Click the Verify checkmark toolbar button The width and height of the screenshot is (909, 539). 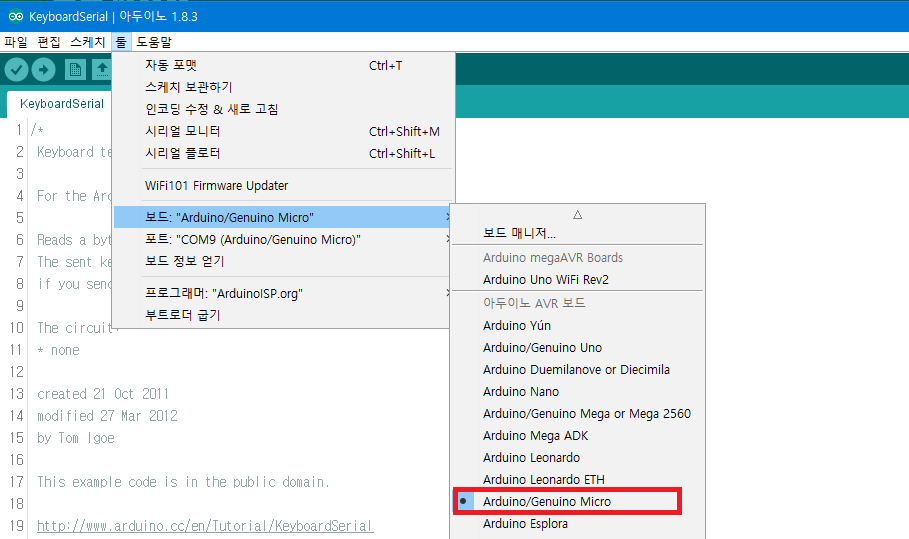(x=17, y=70)
